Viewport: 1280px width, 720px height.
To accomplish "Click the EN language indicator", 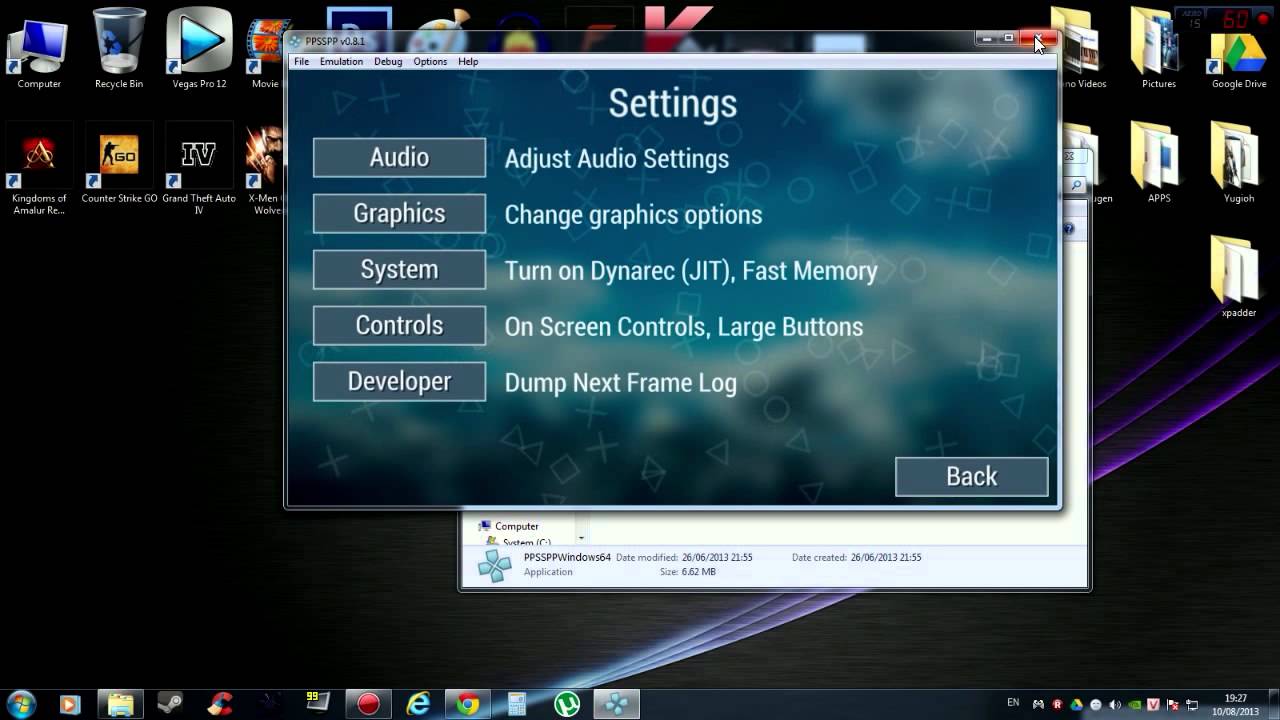I will 1013,702.
